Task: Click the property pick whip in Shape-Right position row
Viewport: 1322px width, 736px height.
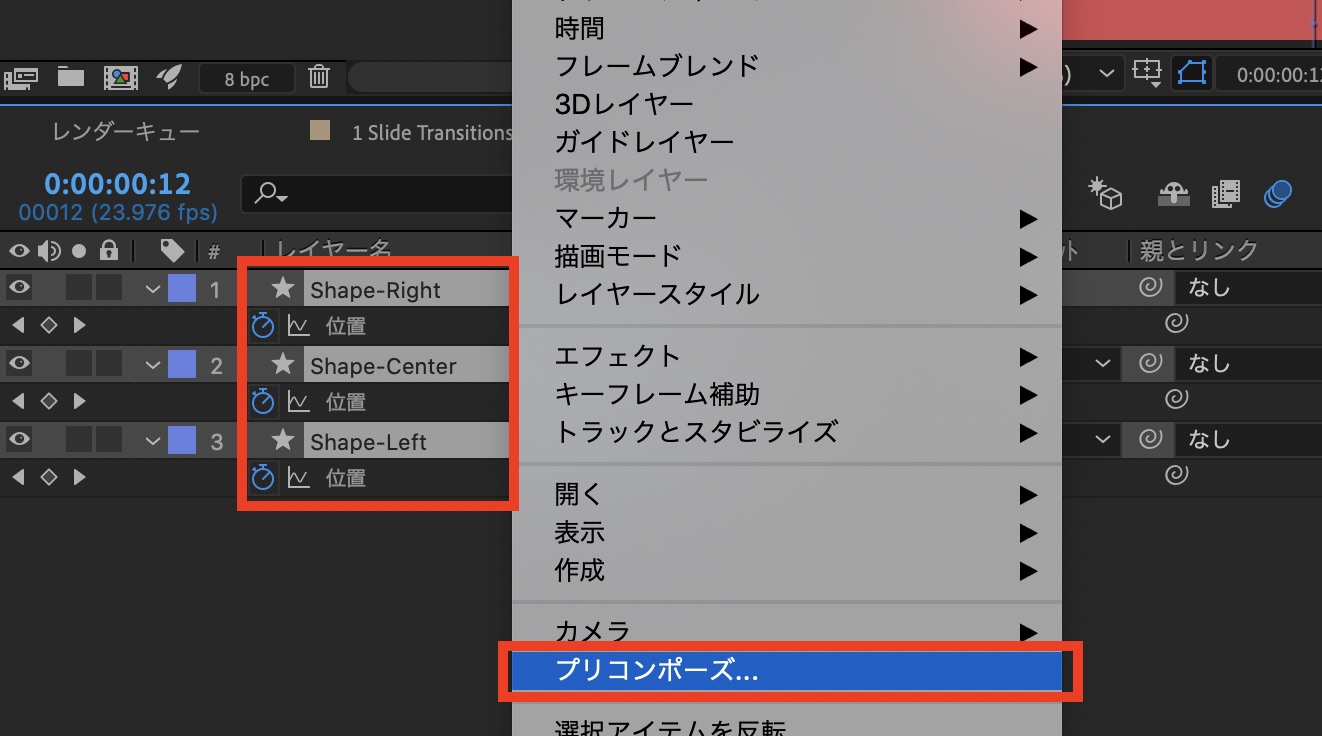Action: coord(1178,323)
